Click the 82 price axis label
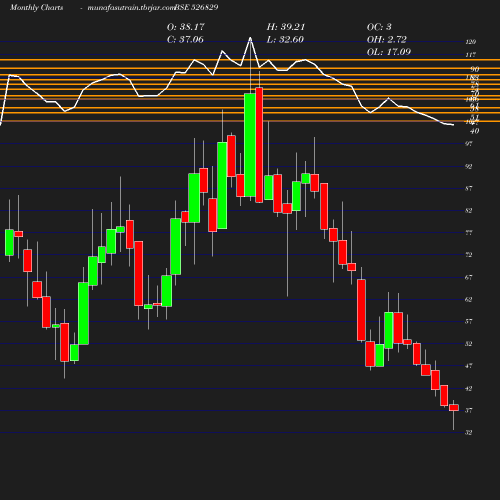 469,211
